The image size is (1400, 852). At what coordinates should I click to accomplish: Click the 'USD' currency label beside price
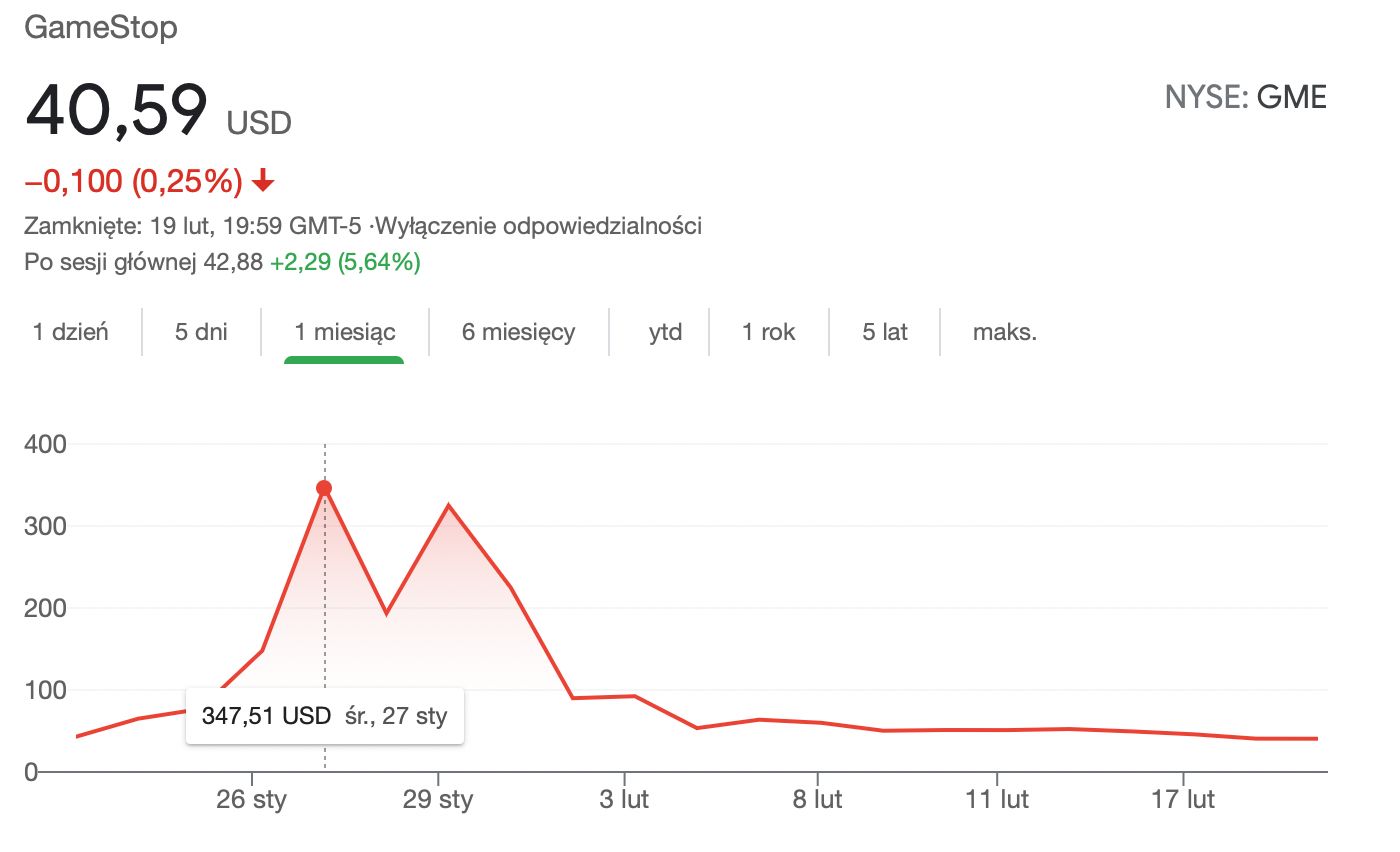pyautogui.click(x=259, y=123)
